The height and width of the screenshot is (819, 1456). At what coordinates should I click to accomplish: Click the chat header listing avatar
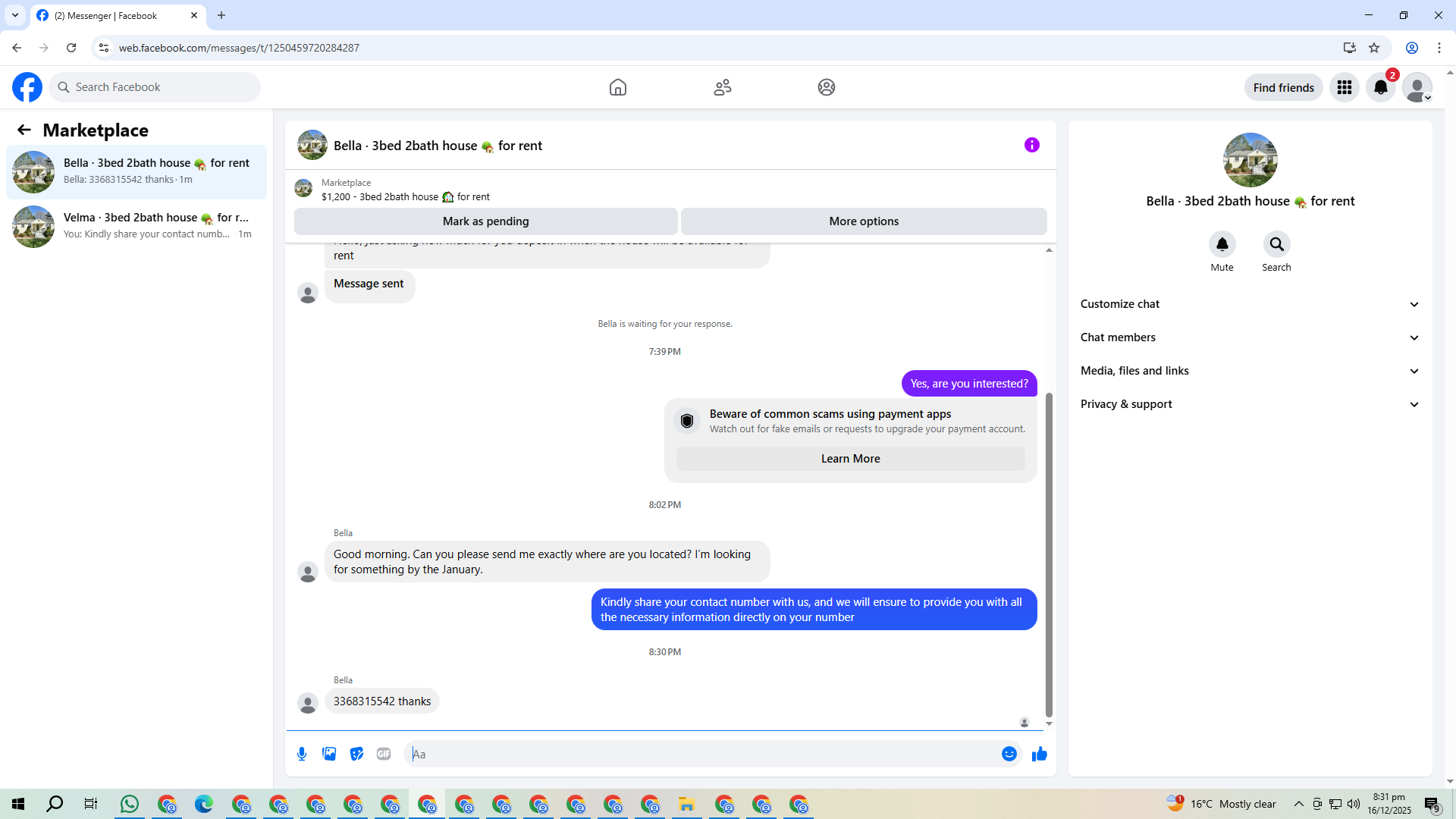[312, 145]
